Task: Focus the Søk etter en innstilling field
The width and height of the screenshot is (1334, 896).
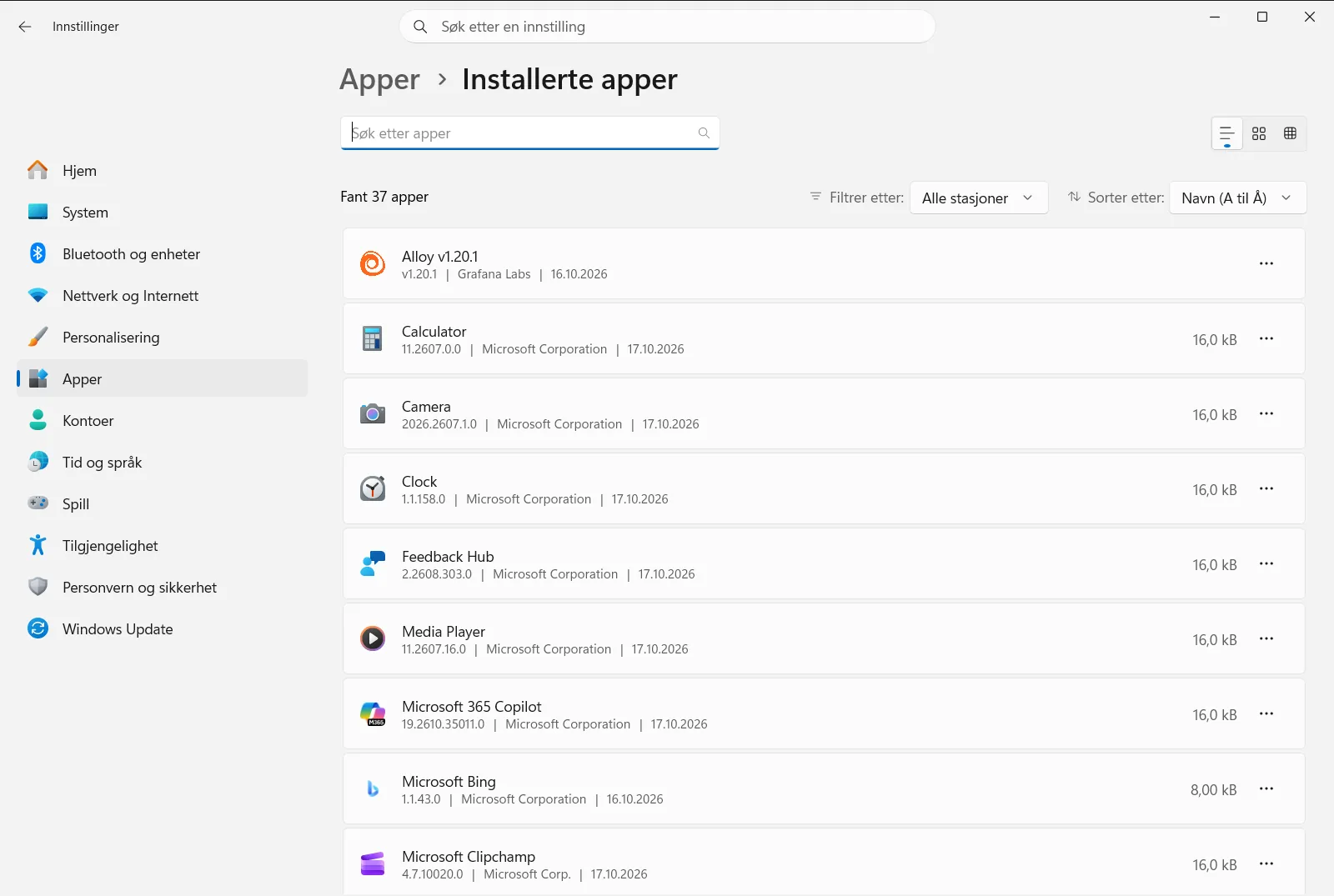Action: 667,27
